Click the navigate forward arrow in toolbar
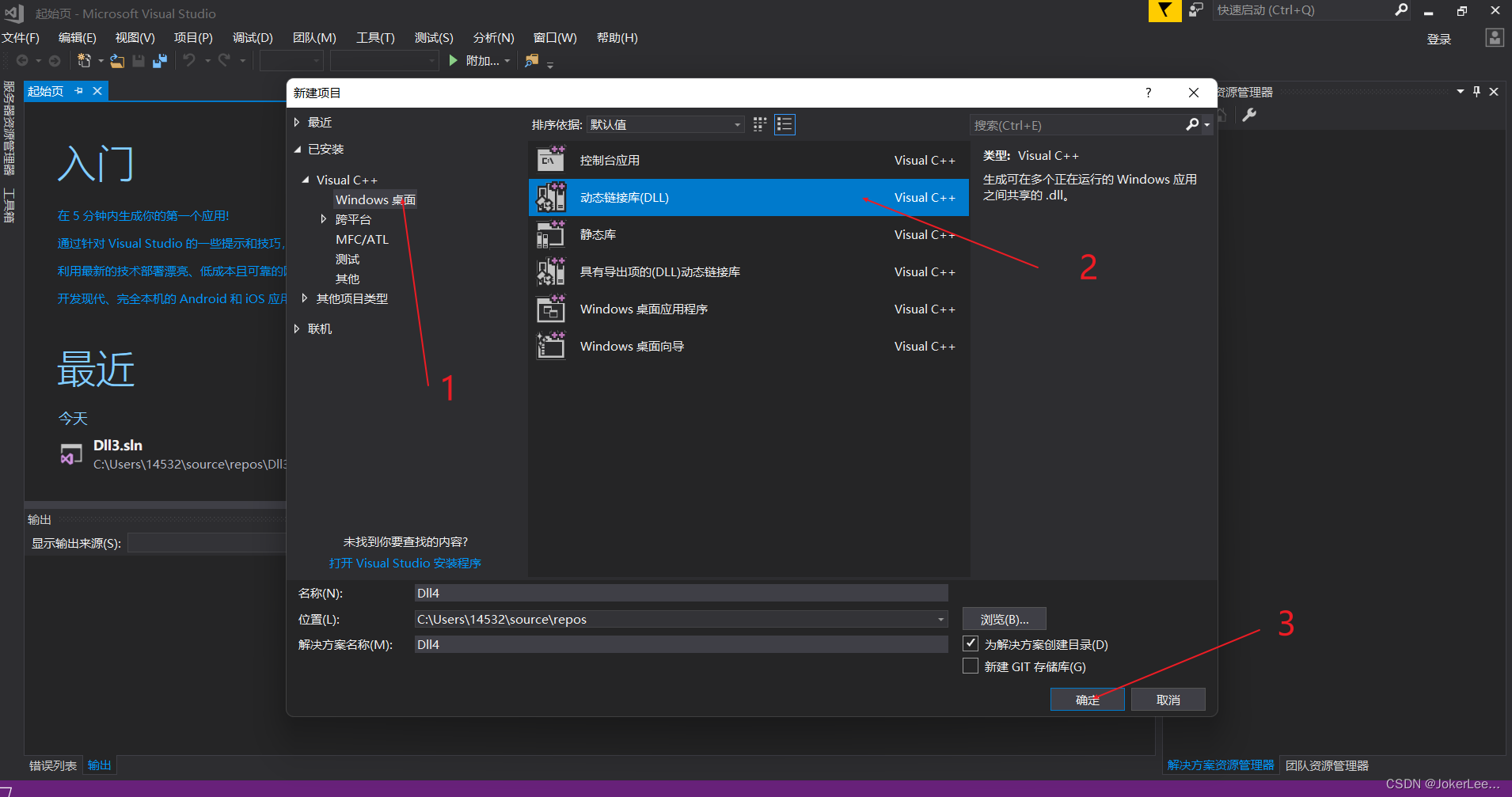This screenshot has height=797, width=1512. (55, 61)
